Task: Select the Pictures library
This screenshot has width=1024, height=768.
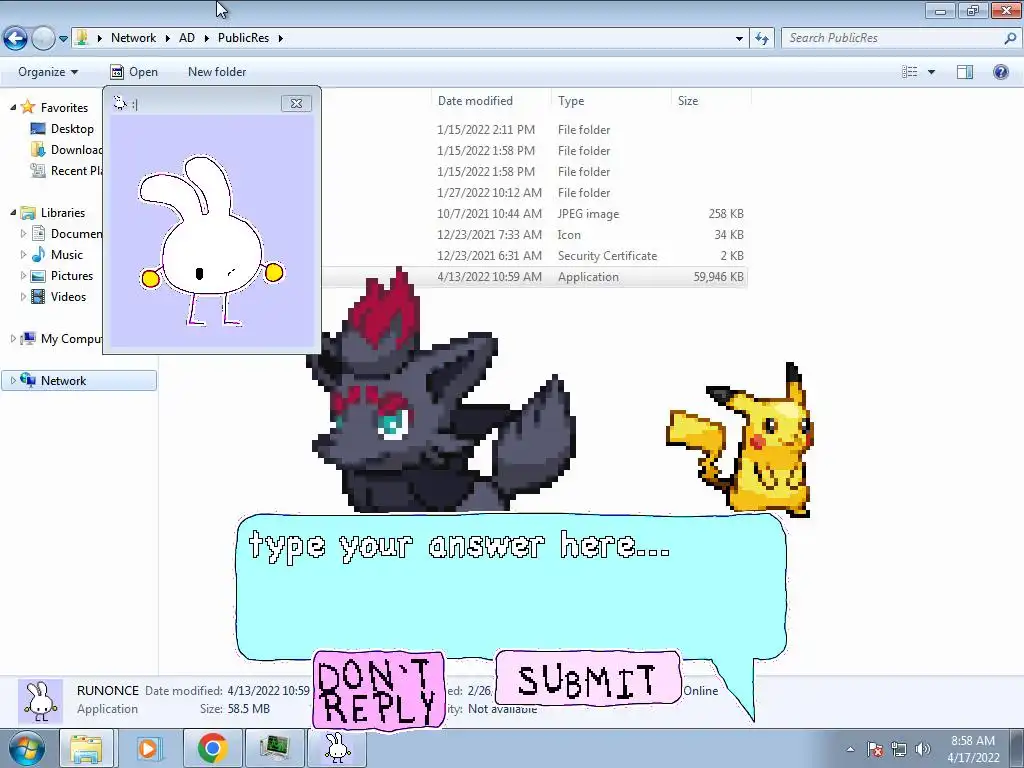Action: pos(72,275)
